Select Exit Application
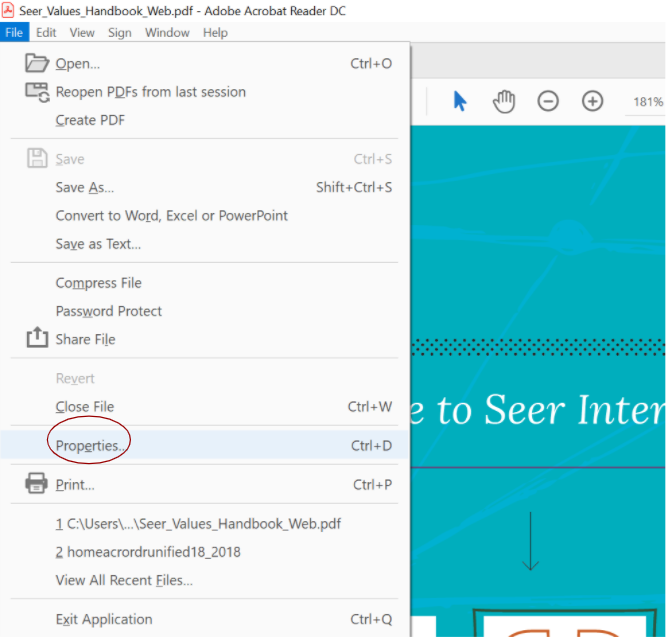Viewport: 670px width, 637px height. coord(104,619)
